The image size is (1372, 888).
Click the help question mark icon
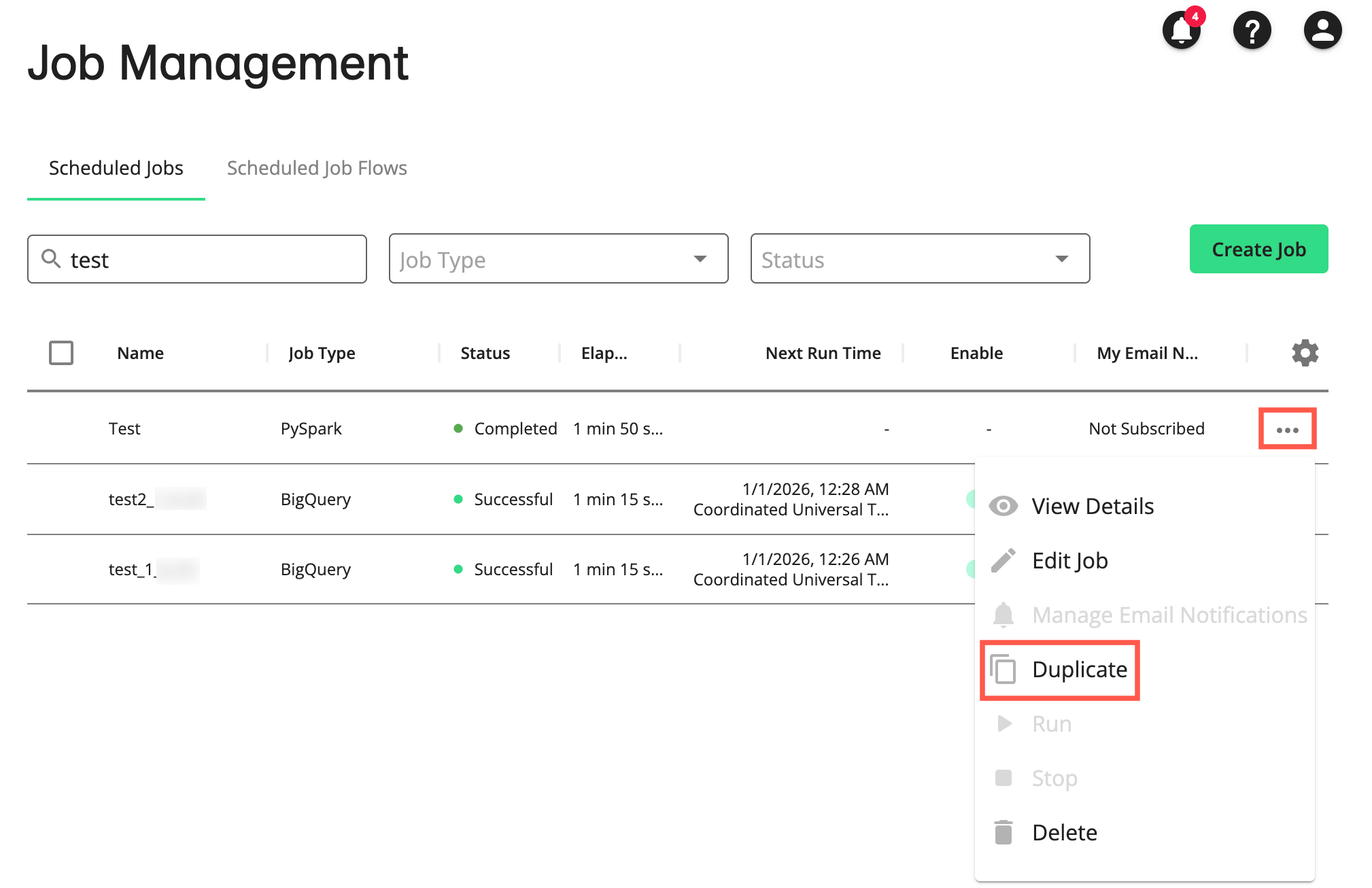1252,30
